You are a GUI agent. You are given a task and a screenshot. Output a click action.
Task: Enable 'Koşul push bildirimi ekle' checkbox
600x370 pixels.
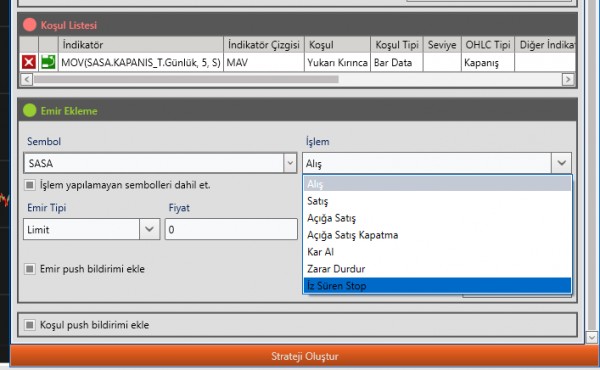(29, 325)
